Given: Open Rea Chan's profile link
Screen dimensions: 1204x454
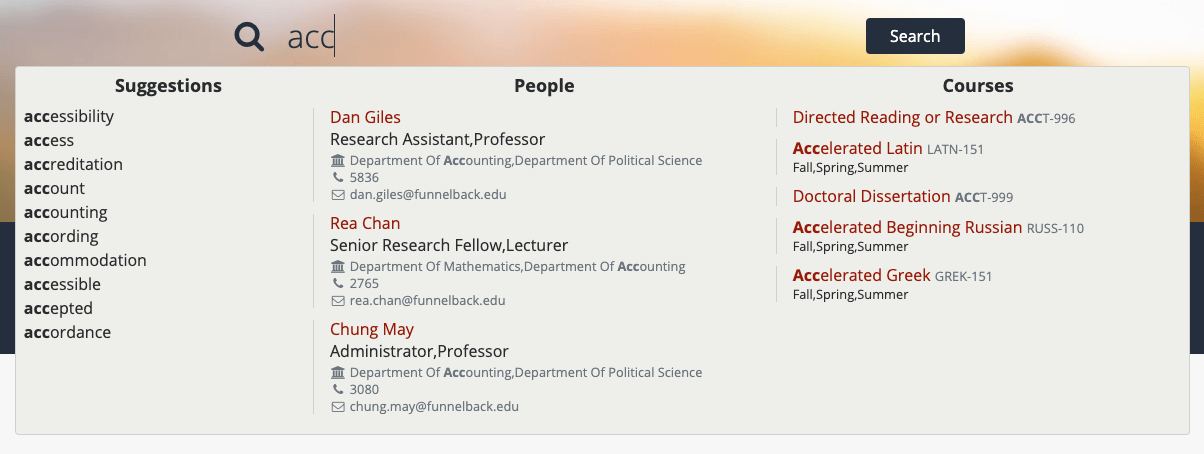Looking at the screenshot, I should click(365, 223).
